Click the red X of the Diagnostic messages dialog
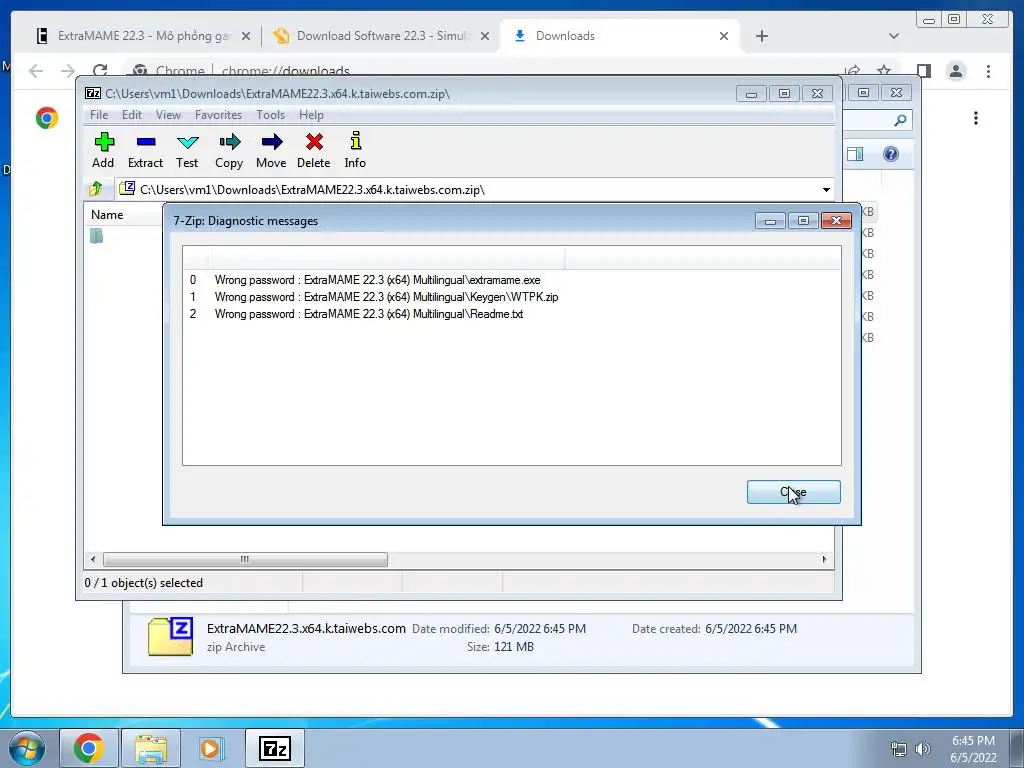The height and width of the screenshot is (768, 1024). (x=836, y=221)
